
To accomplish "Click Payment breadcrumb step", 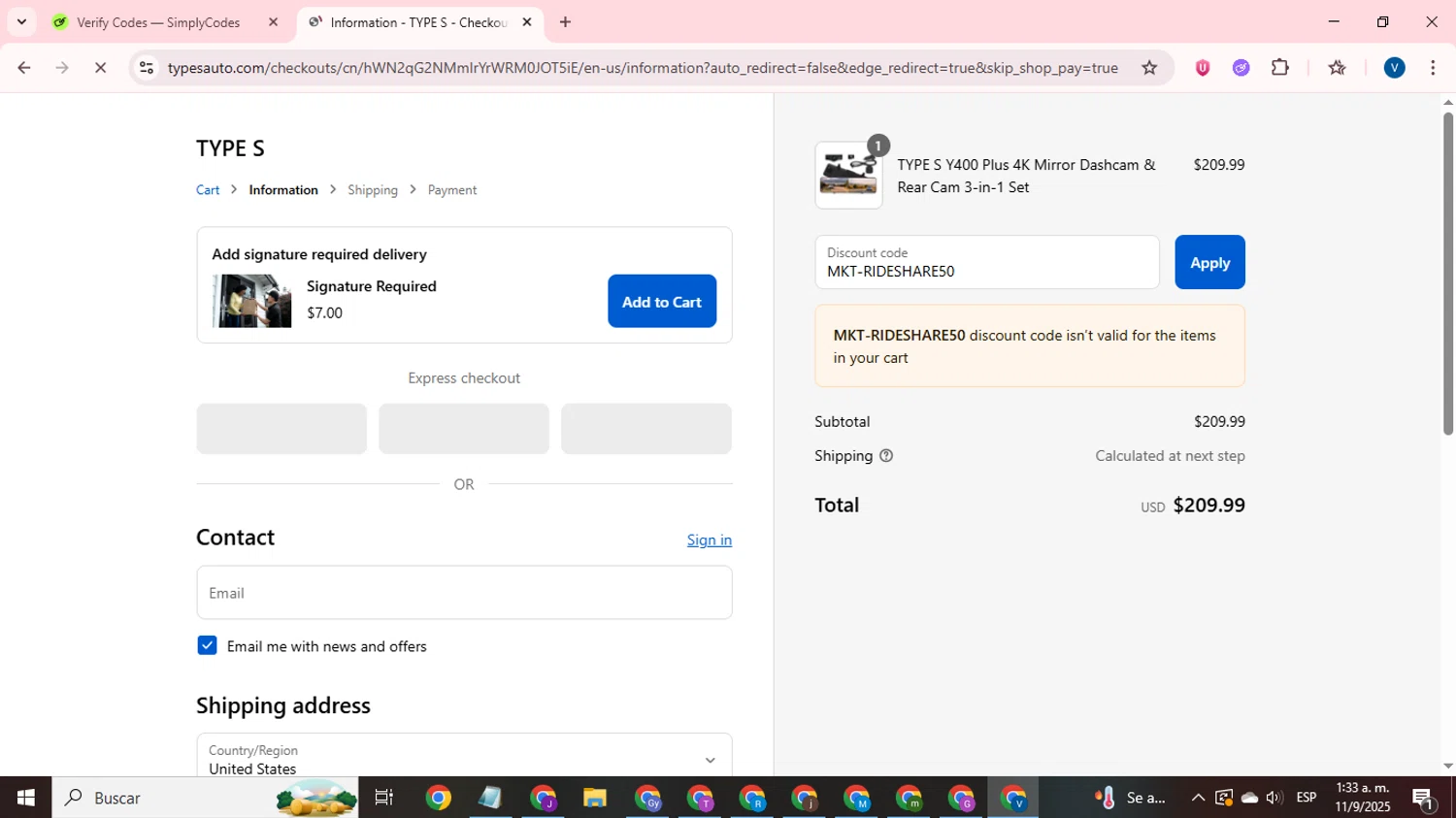I will click(452, 190).
